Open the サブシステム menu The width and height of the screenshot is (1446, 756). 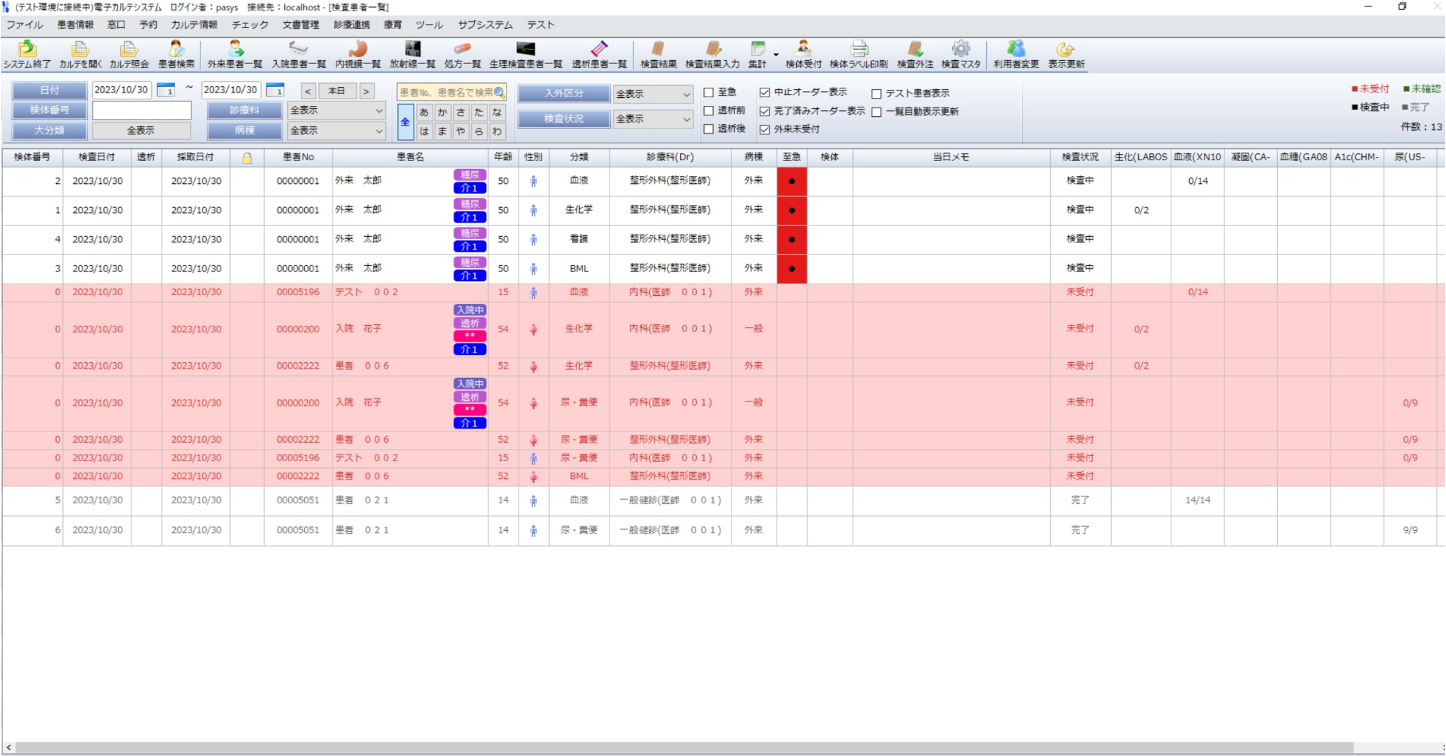485,25
